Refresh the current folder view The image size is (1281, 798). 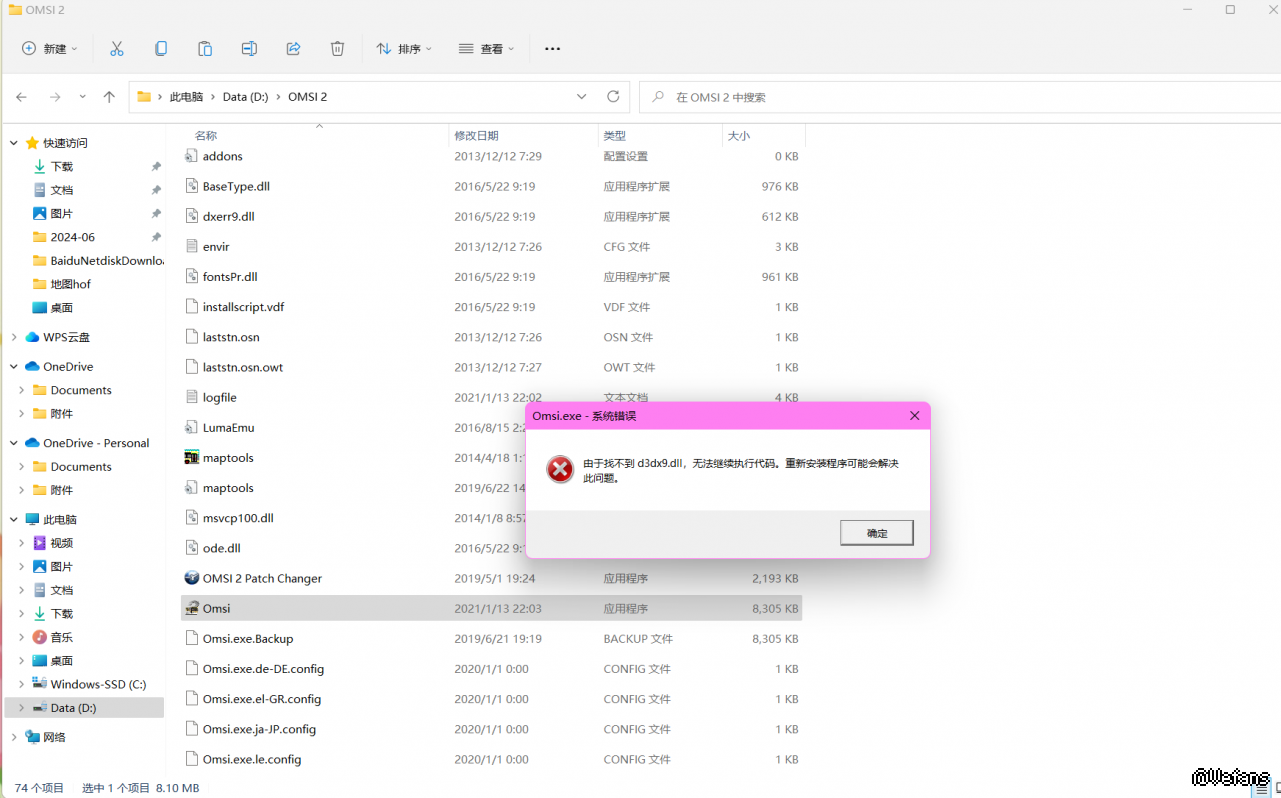(x=613, y=97)
